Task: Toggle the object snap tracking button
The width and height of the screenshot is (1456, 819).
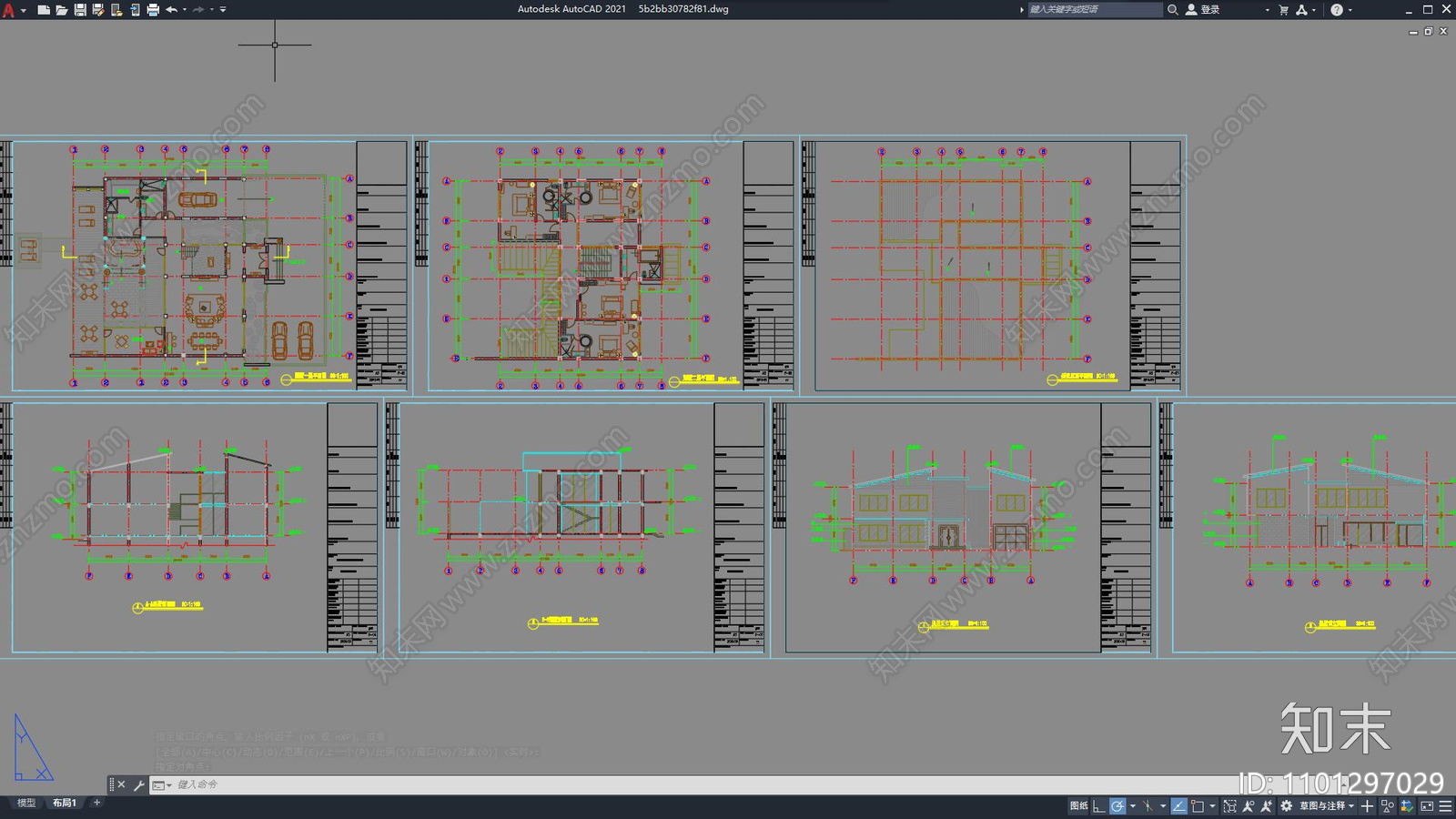Action: 1179,806
